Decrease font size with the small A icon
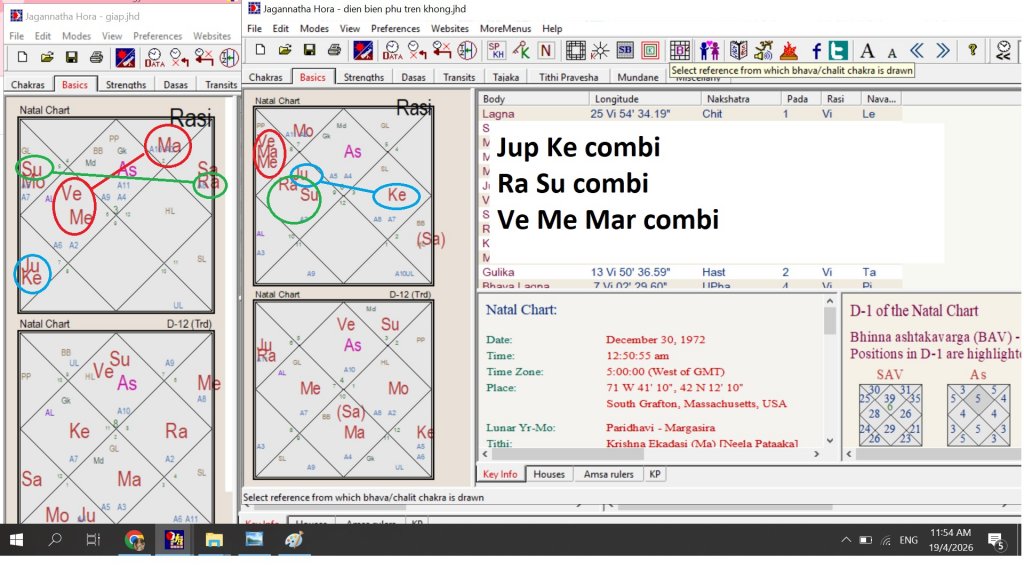 (x=891, y=52)
